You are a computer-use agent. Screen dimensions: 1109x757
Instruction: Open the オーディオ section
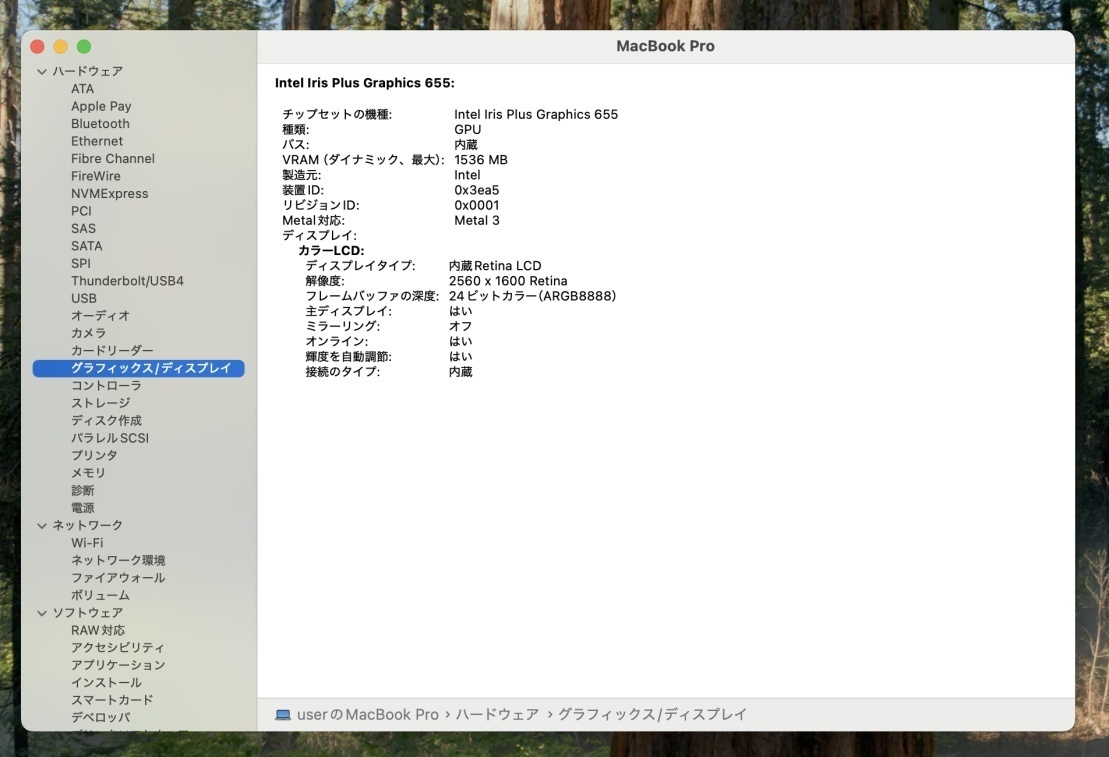[x=100, y=316]
